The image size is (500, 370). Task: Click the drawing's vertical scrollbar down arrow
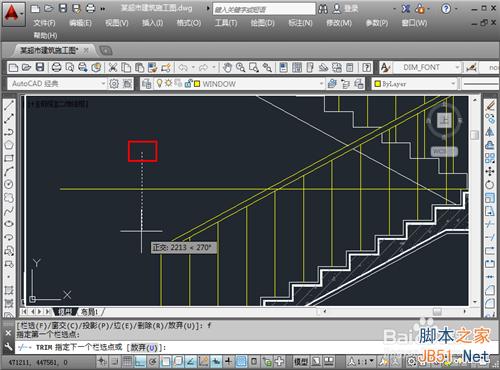coord(475,302)
